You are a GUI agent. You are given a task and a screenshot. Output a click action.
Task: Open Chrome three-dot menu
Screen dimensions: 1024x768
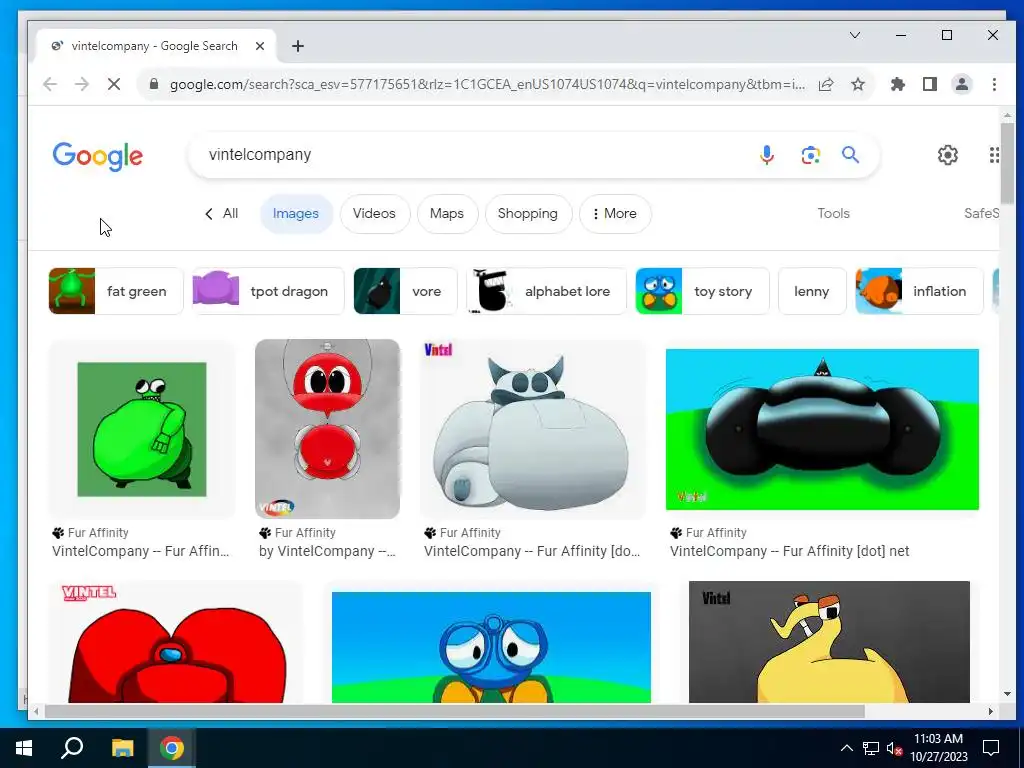pyautogui.click(x=994, y=84)
